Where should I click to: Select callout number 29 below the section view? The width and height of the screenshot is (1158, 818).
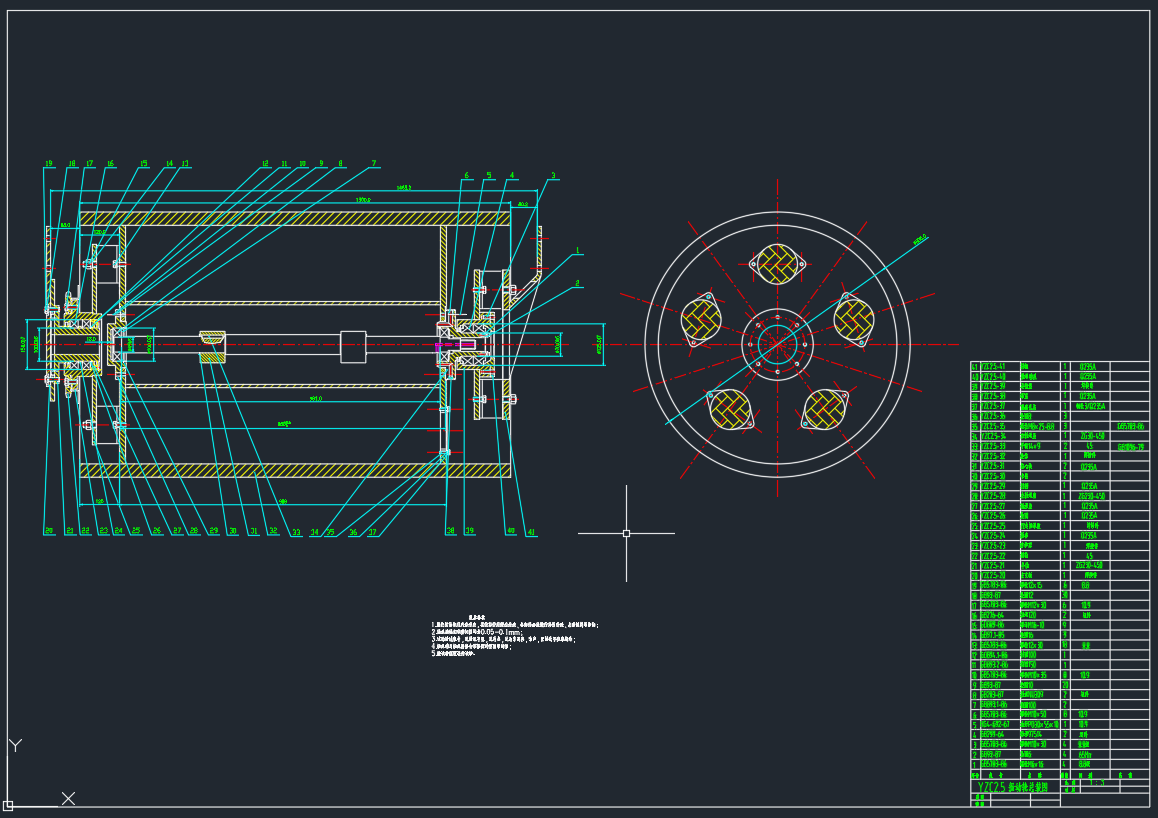(x=214, y=531)
